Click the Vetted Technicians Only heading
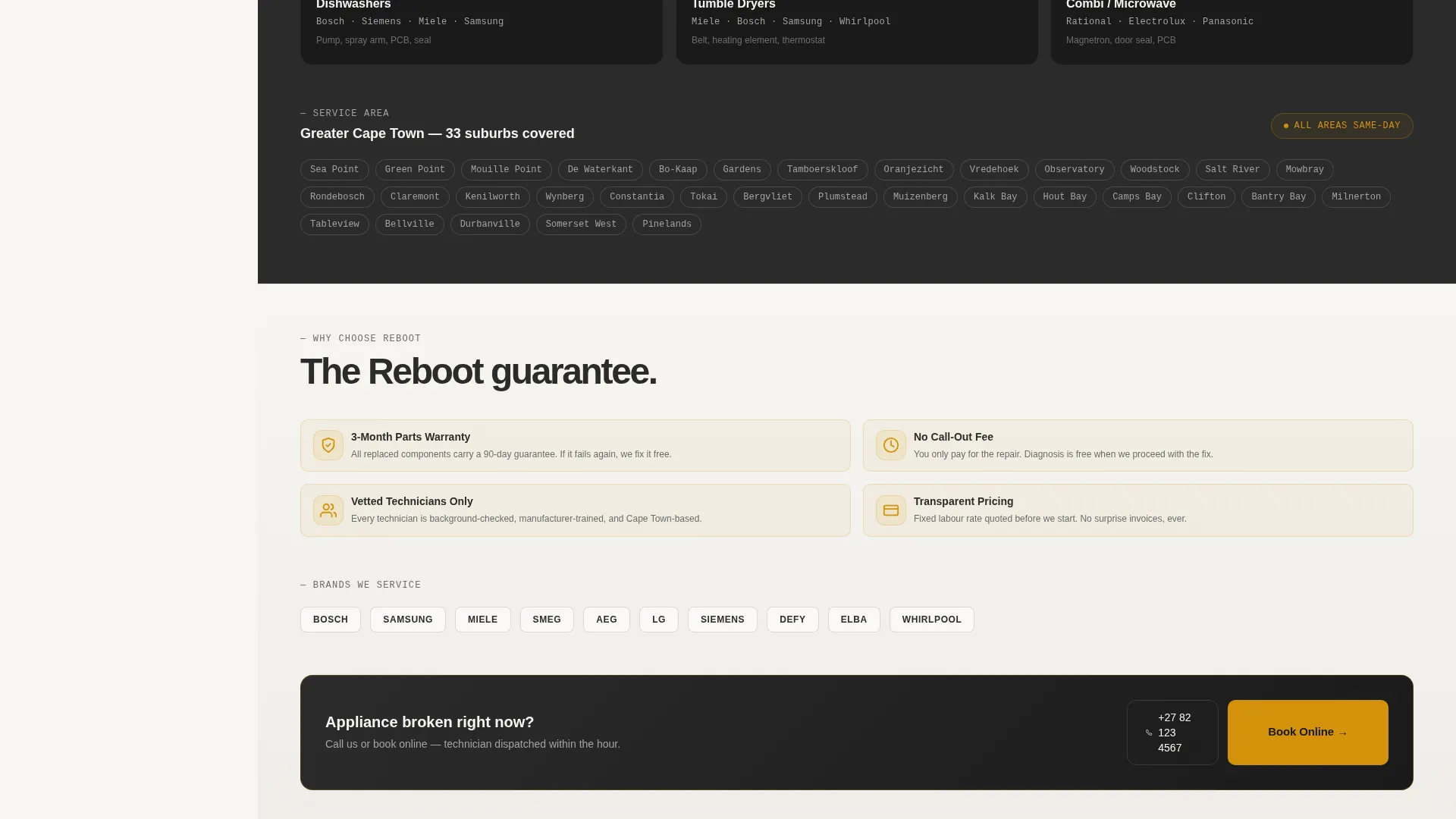This screenshot has height=819, width=1456. click(412, 501)
